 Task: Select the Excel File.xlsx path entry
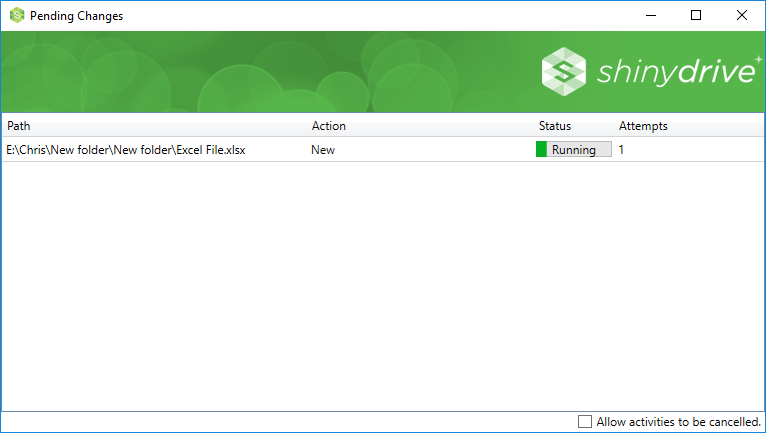[126, 150]
